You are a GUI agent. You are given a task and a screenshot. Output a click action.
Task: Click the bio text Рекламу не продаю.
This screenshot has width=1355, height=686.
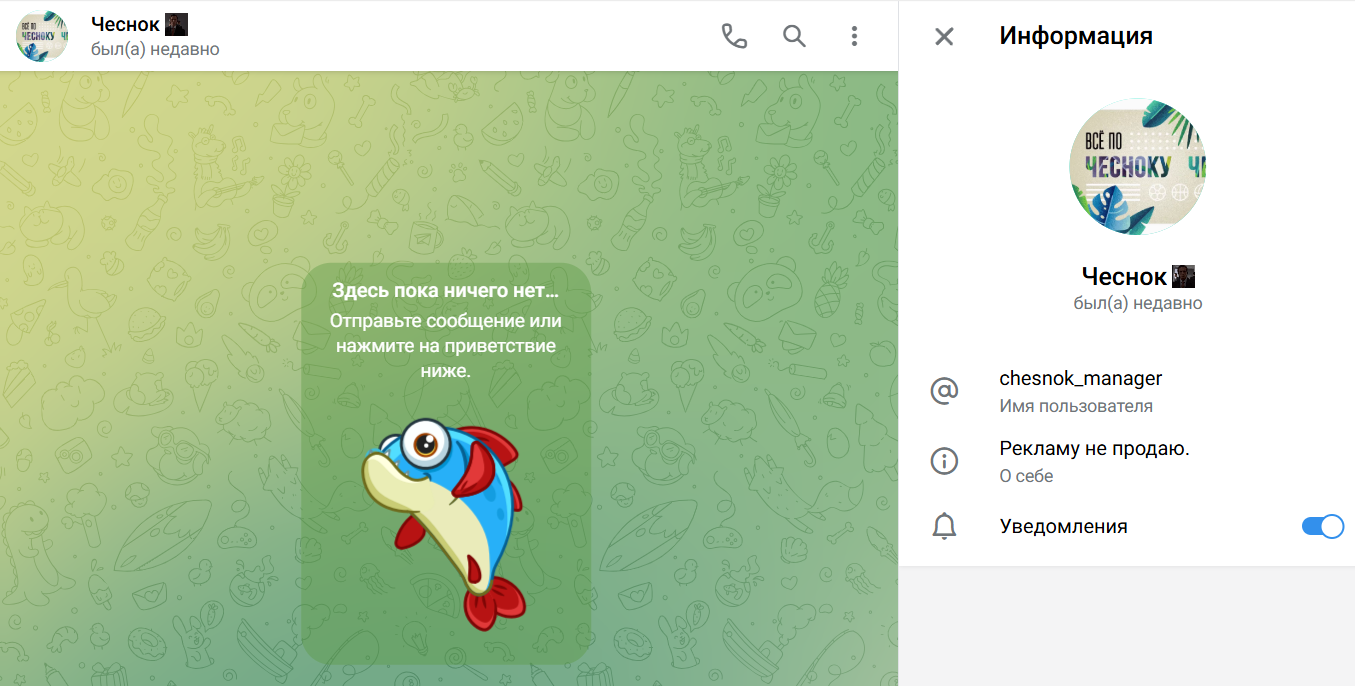click(x=1094, y=448)
